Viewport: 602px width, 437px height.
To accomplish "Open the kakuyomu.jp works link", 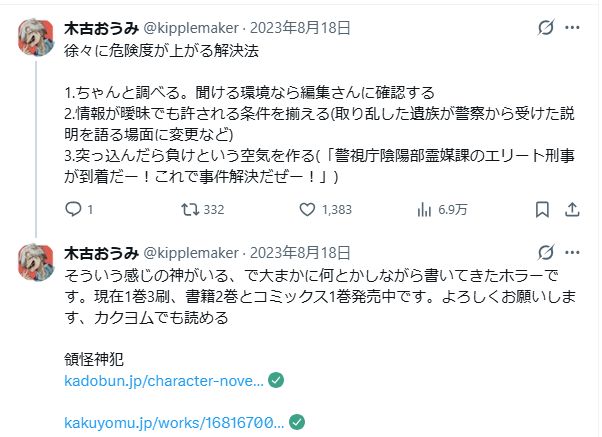I will coord(175,421).
